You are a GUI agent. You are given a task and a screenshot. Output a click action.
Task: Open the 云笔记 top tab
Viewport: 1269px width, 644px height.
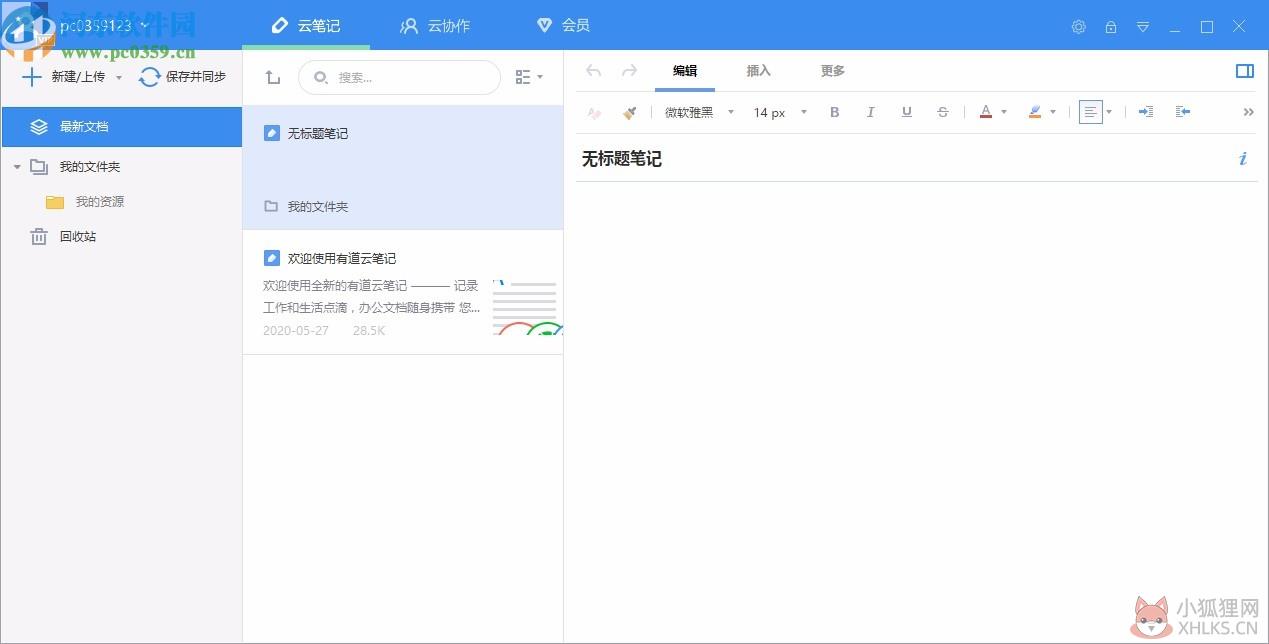(x=306, y=25)
